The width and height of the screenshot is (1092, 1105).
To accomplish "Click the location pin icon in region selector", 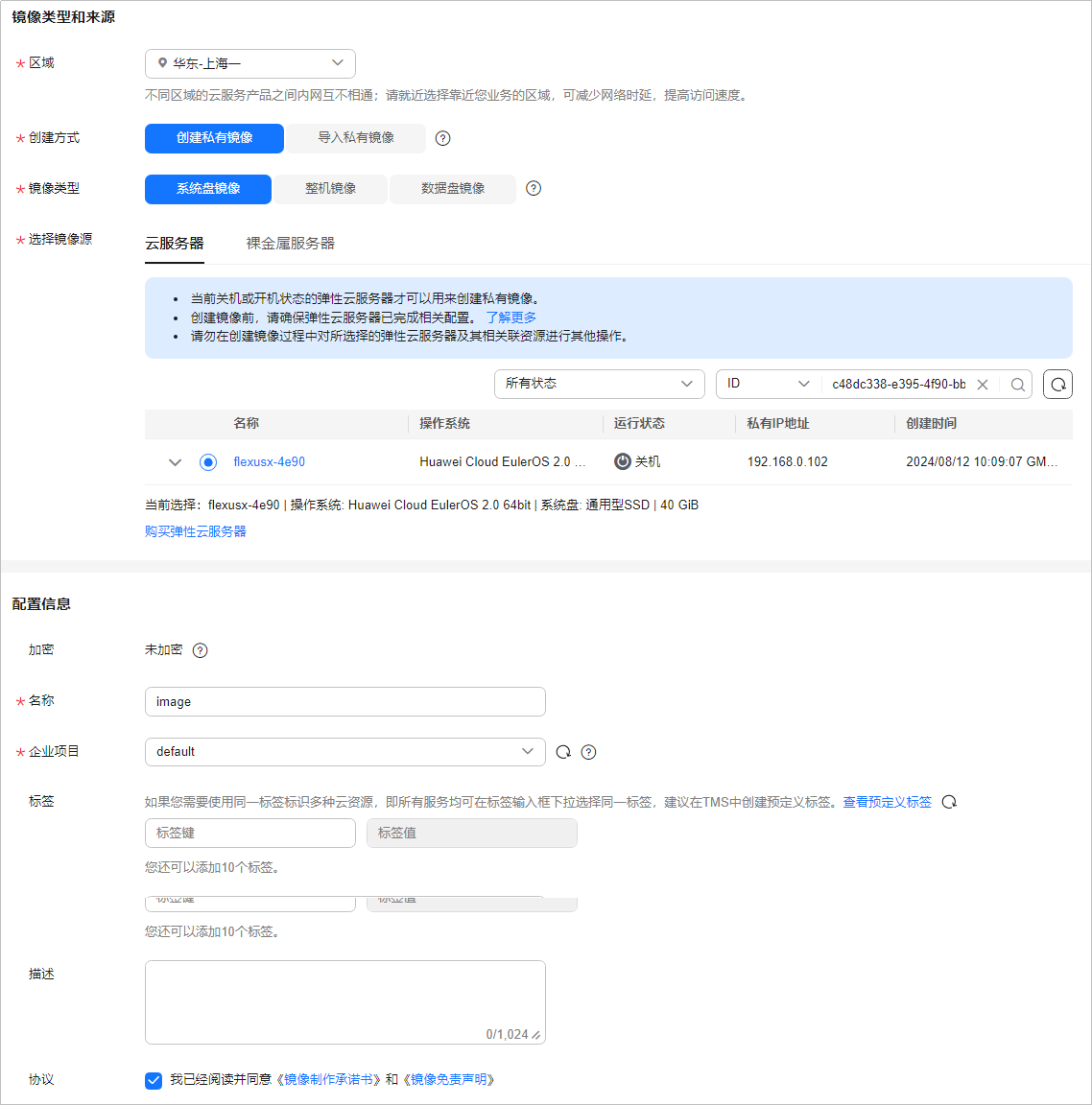I will click(x=163, y=63).
